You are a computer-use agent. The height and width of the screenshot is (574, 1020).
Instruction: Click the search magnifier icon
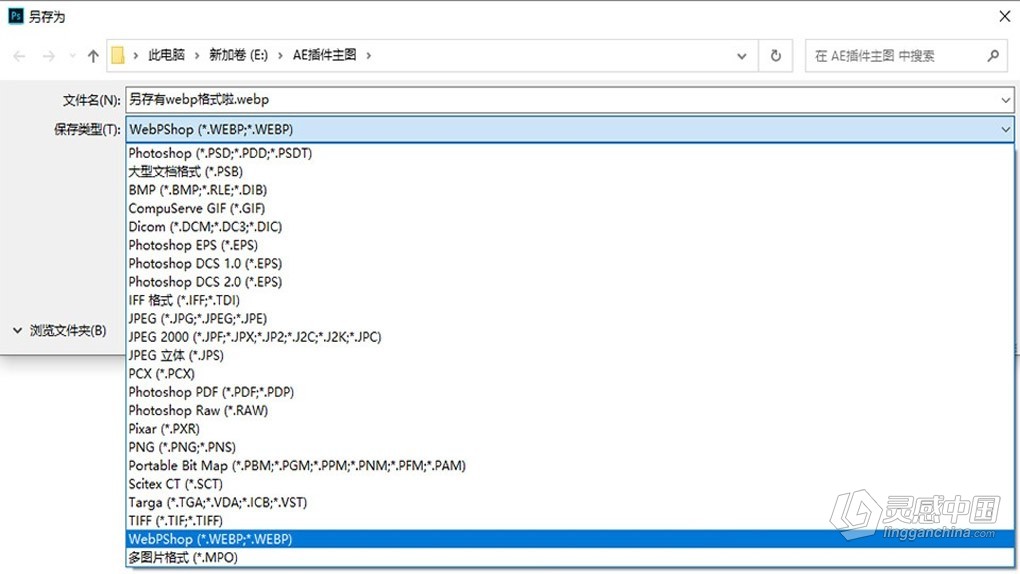pyautogui.click(x=993, y=56)
